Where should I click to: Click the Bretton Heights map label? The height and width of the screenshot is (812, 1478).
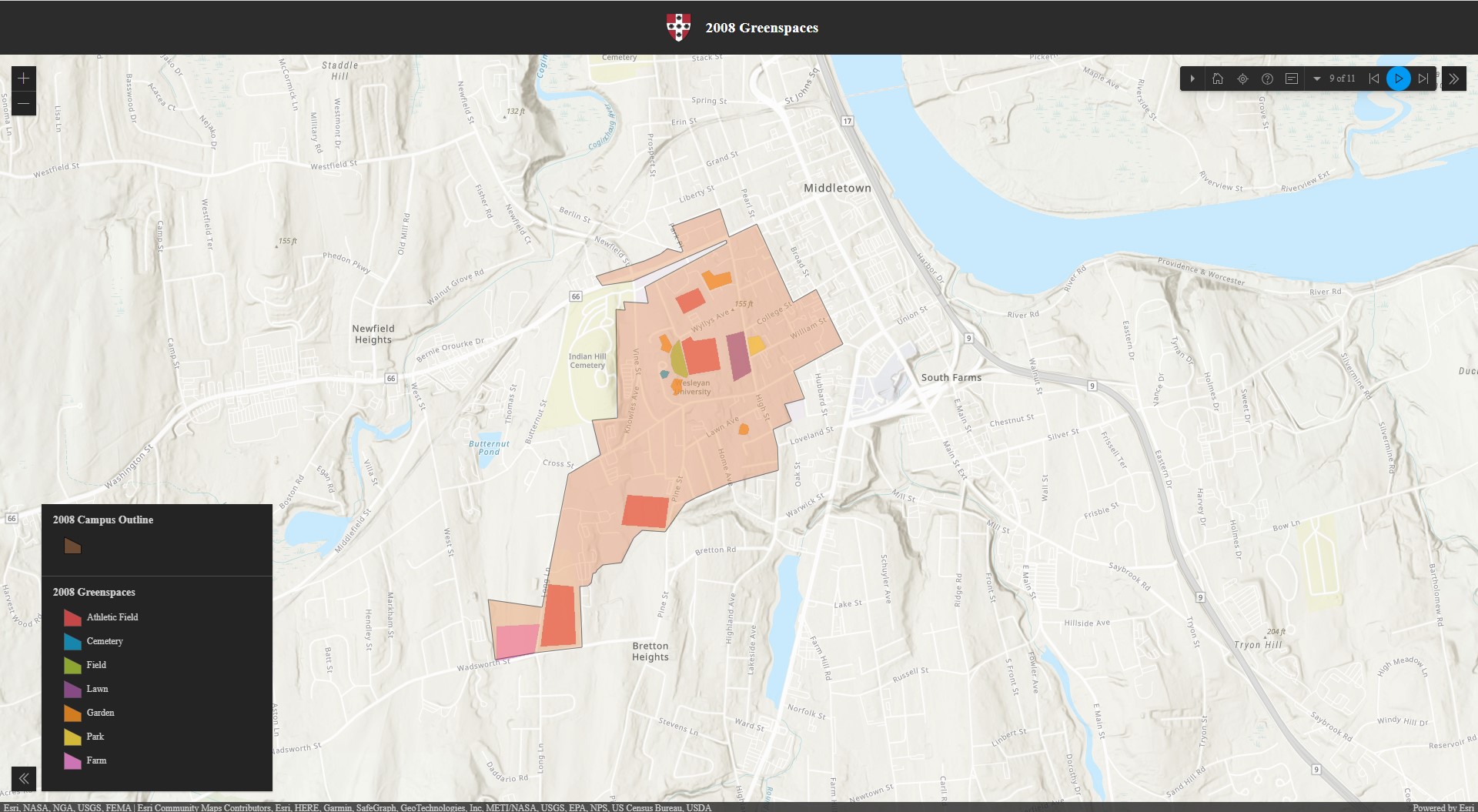point(650,651)
